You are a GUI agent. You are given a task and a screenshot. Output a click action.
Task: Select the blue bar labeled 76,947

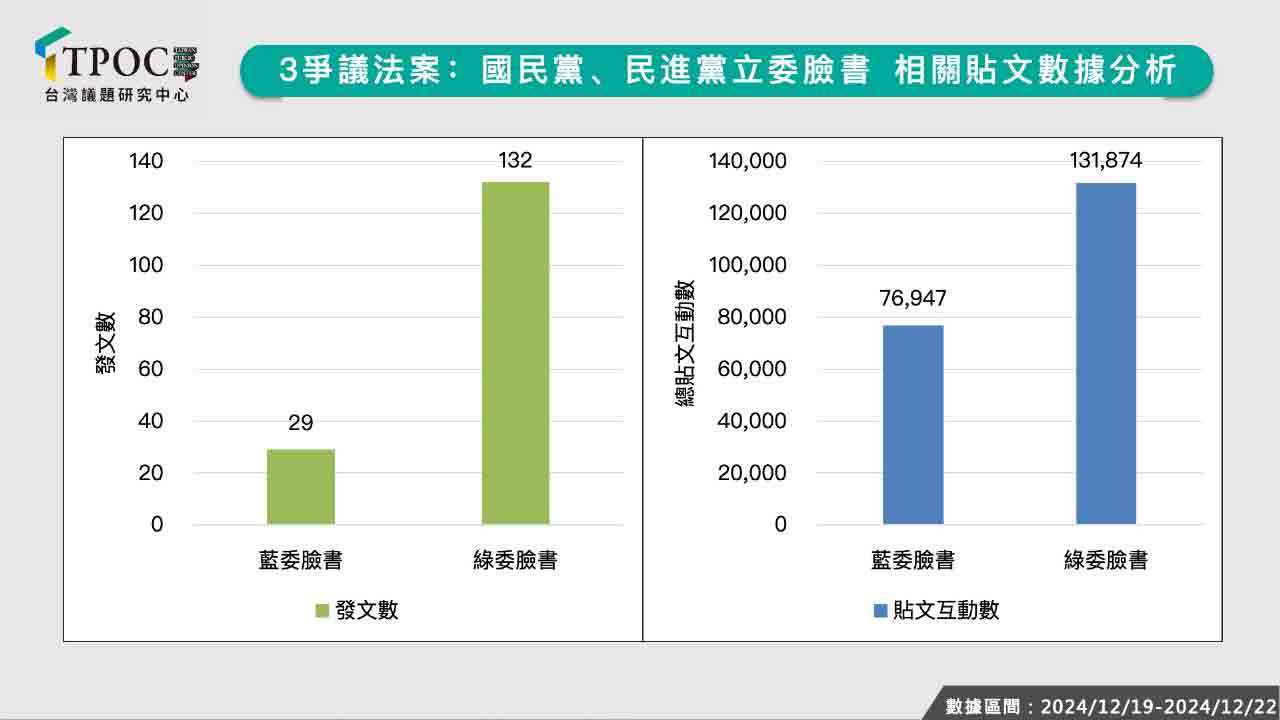(x=913, y=424)
